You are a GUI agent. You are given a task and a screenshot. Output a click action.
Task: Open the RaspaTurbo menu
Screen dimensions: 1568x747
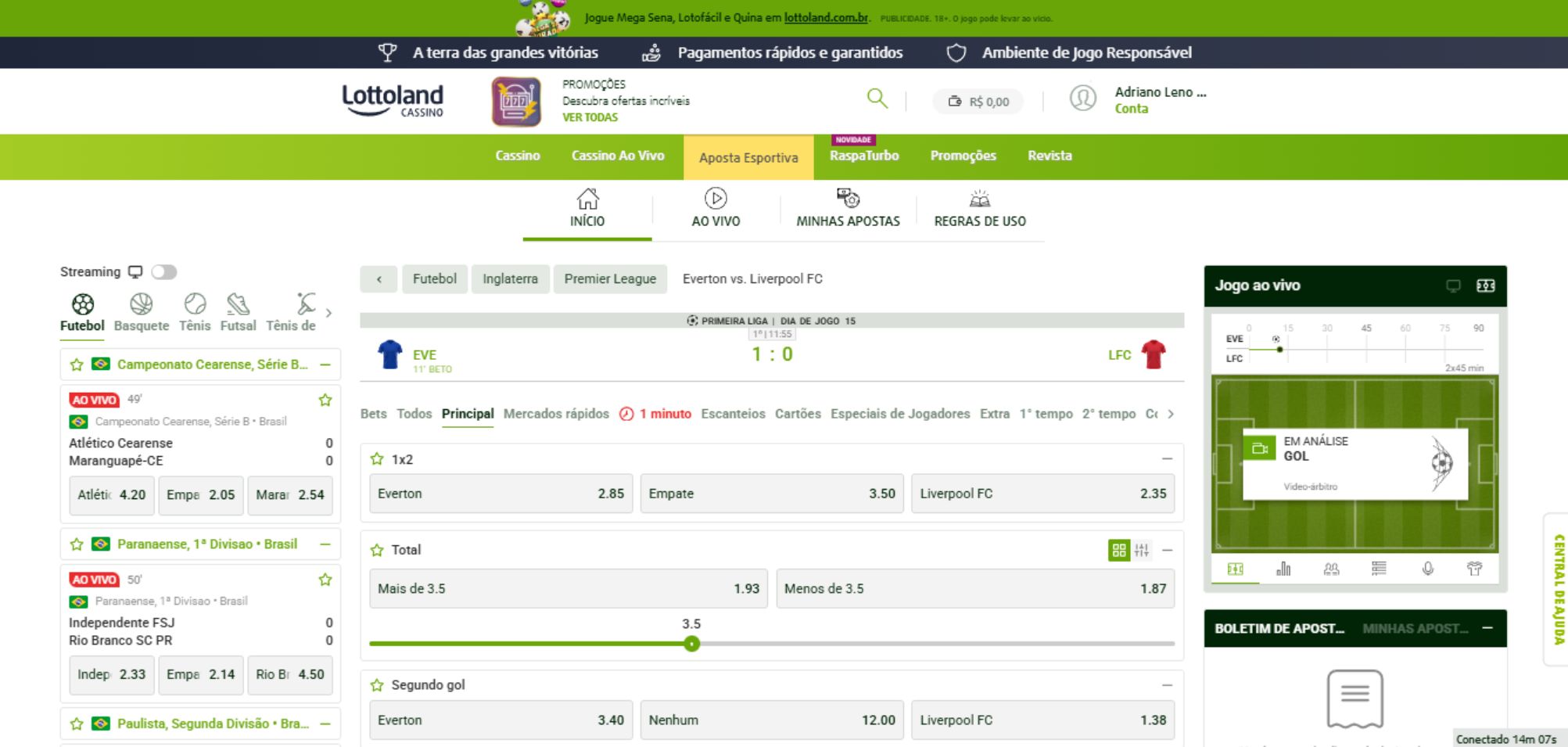pos(864,156)
